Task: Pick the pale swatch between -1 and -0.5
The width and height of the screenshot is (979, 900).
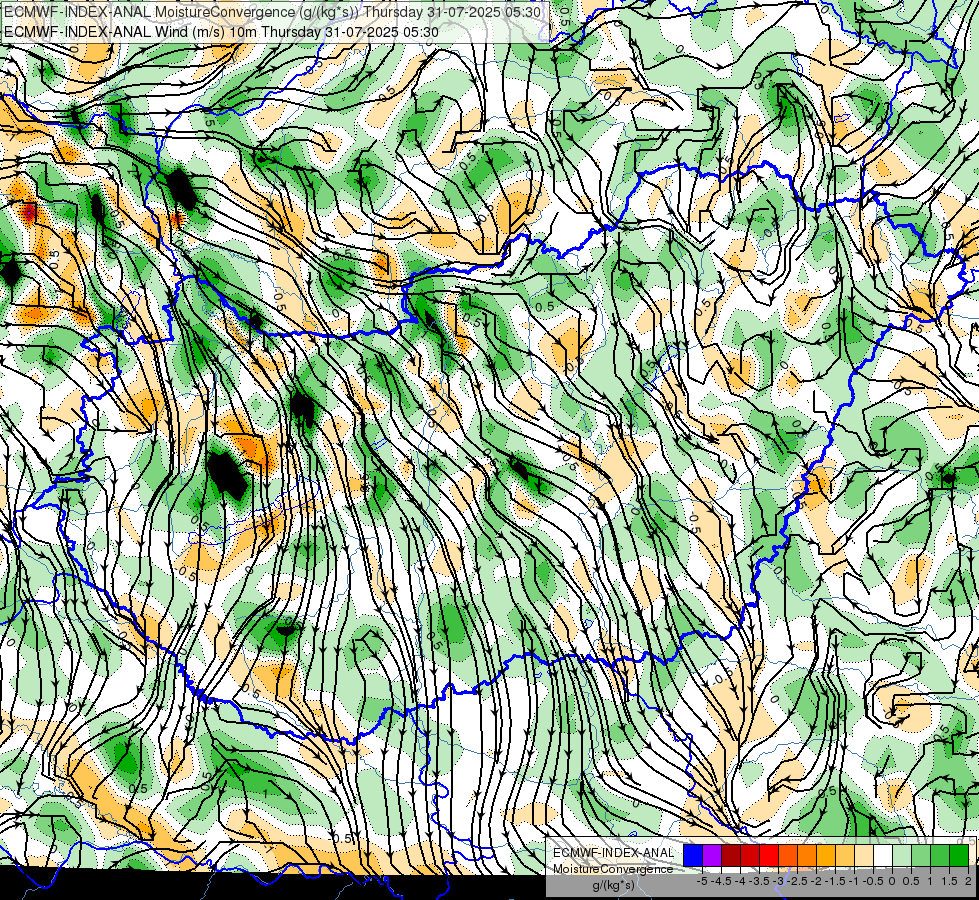Action: point(864,855)
